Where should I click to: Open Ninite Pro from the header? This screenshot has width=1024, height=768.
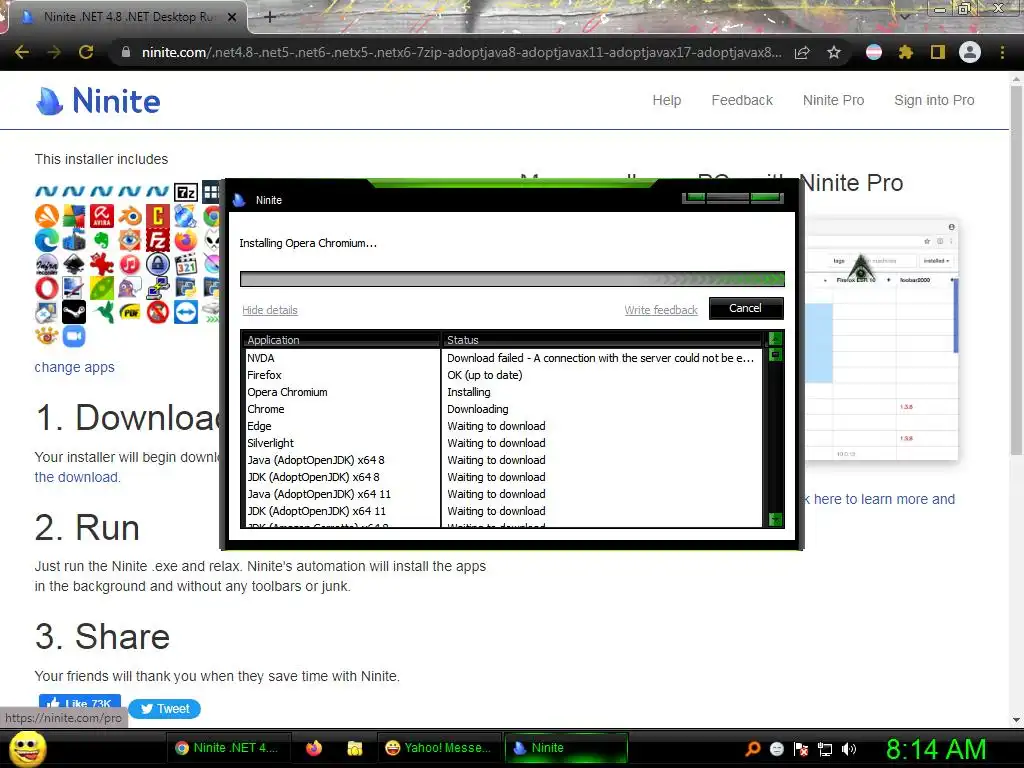point(833,100)
